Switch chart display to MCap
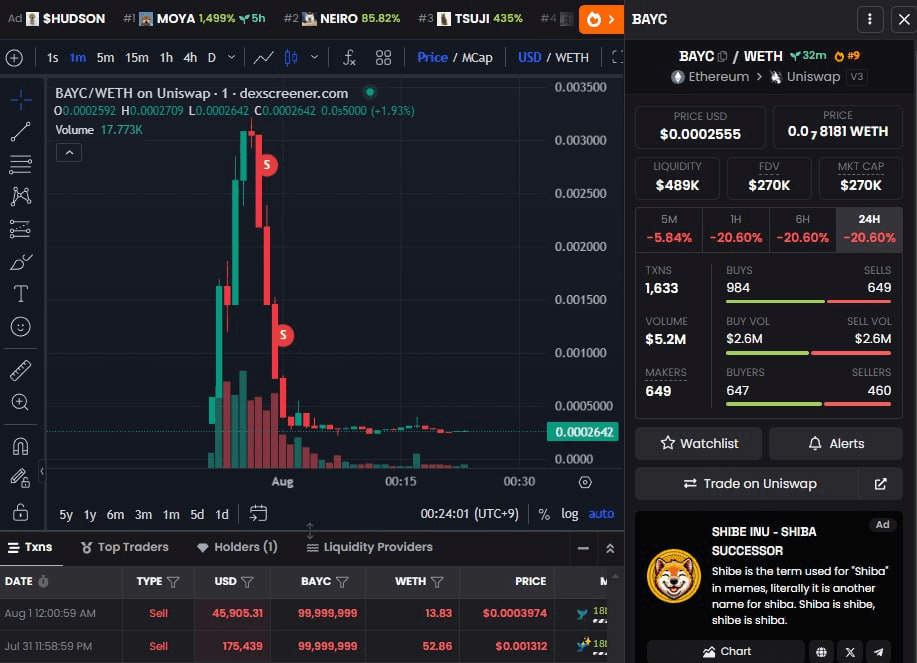This screenshot has height=663, width=917. (477, 57)
